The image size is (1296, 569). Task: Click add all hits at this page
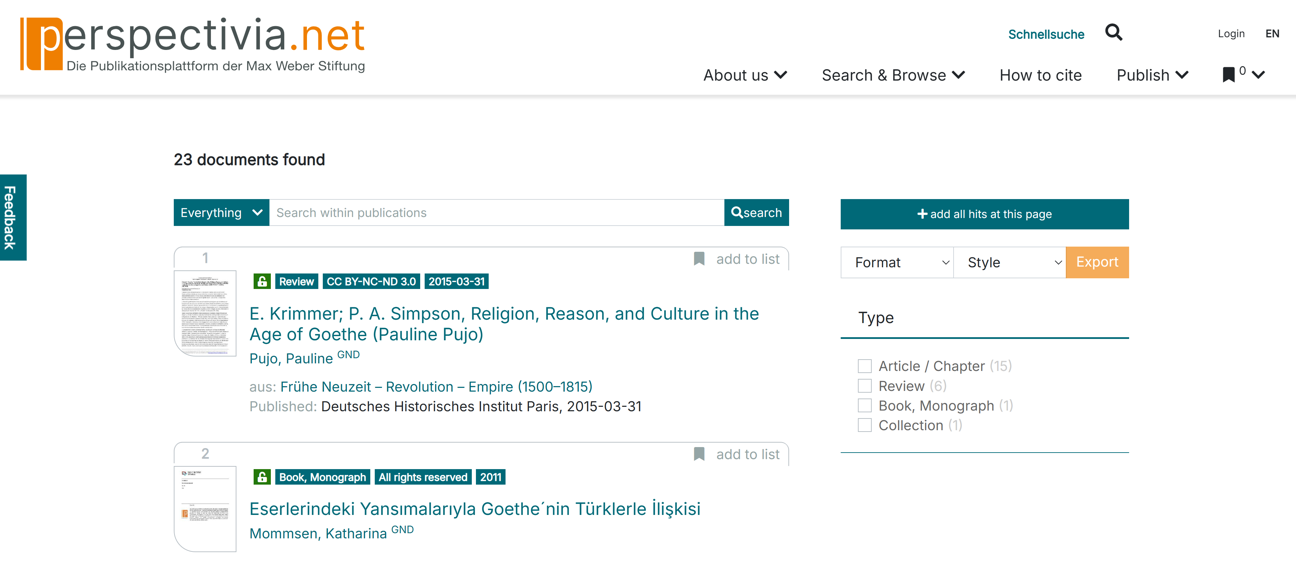(984, 214)
